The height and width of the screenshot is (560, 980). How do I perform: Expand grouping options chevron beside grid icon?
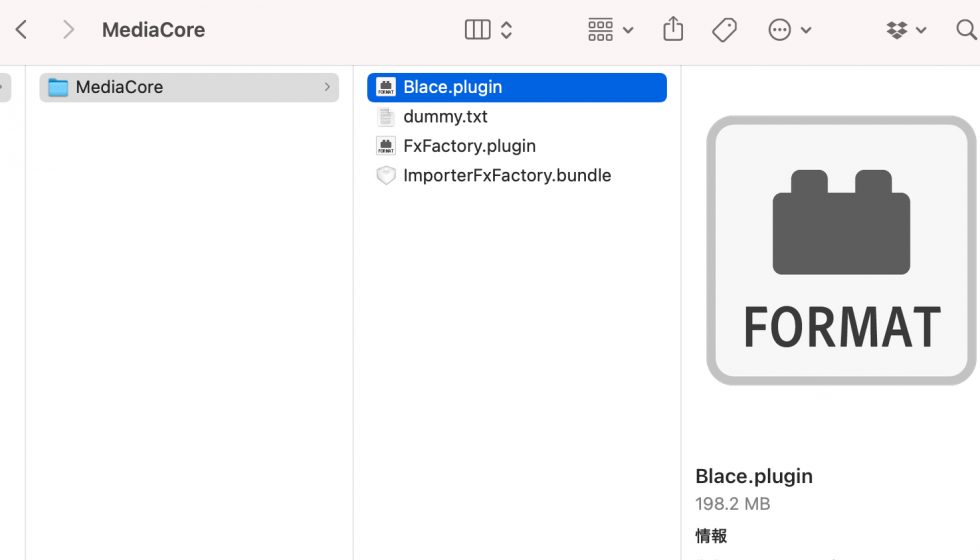(x=628, y=30)
